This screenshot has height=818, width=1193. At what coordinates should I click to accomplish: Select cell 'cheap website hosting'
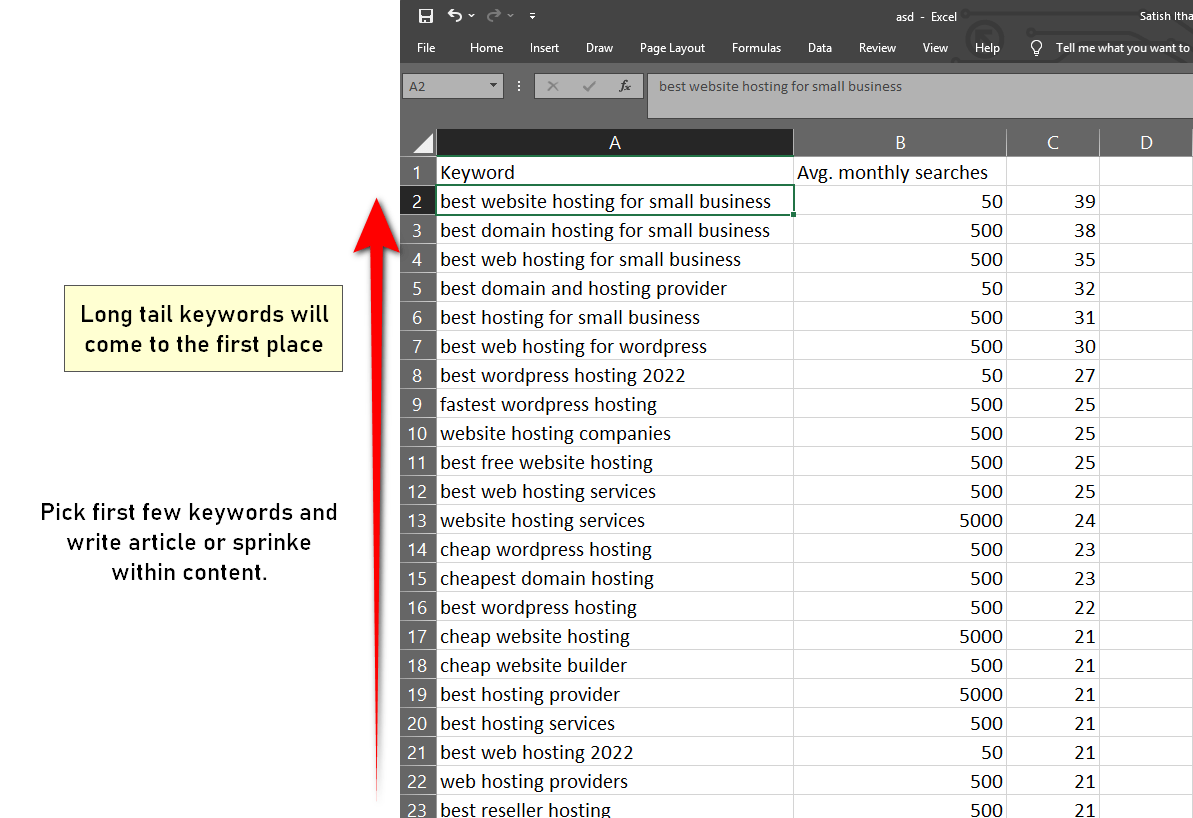coord(615,636)
